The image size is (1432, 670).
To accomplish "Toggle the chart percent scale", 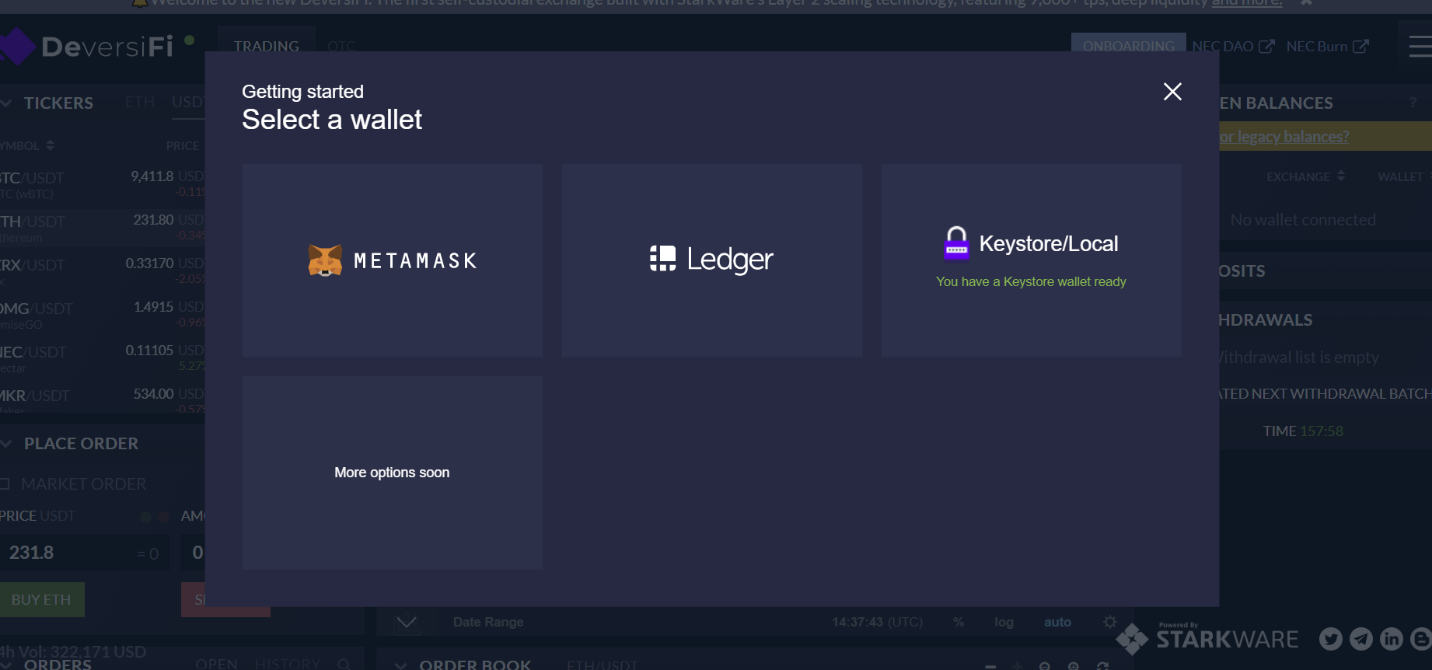I will tap(958, 622).
